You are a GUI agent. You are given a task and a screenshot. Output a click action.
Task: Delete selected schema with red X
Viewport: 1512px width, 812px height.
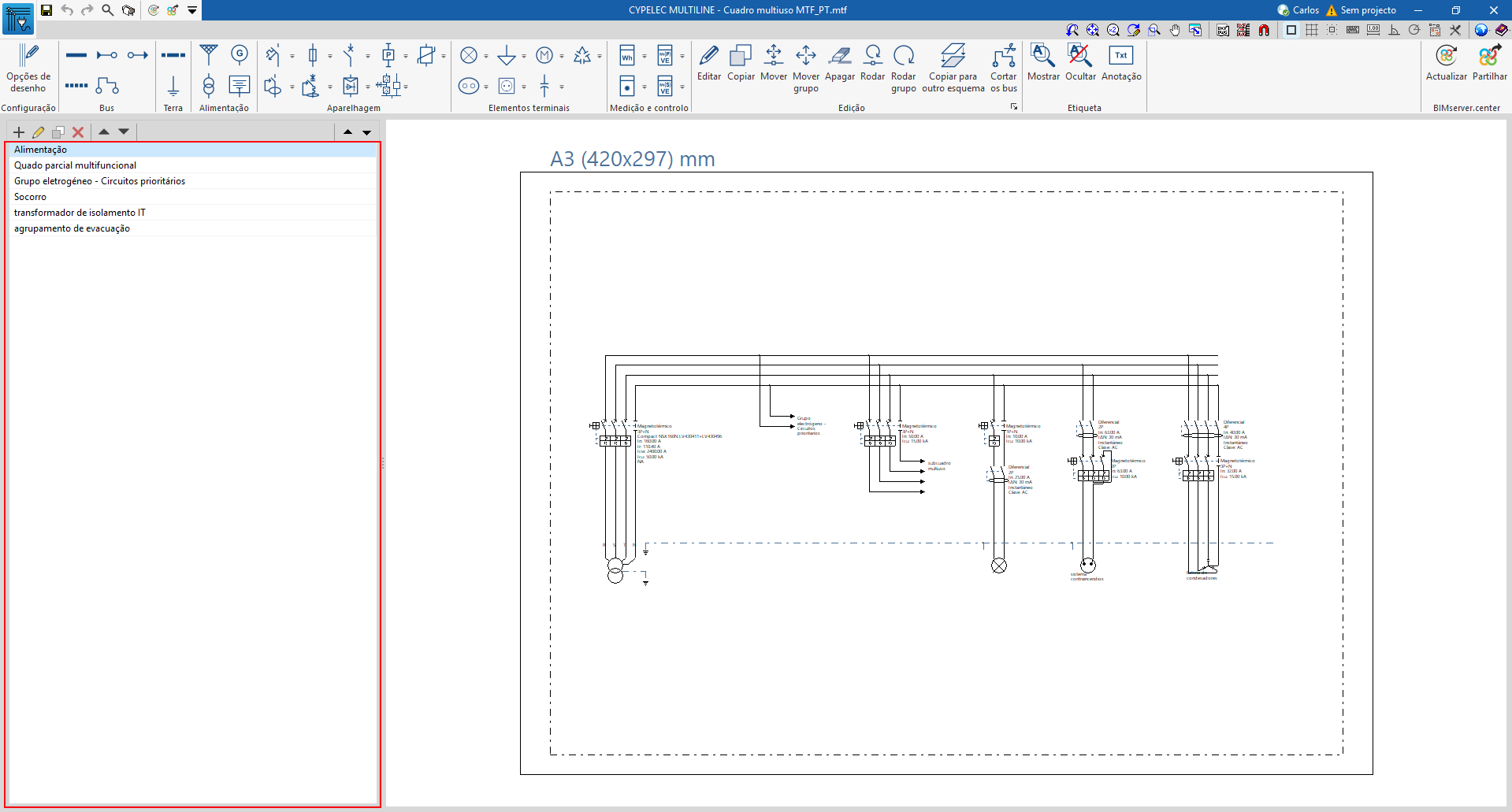[x=78, y=132]
